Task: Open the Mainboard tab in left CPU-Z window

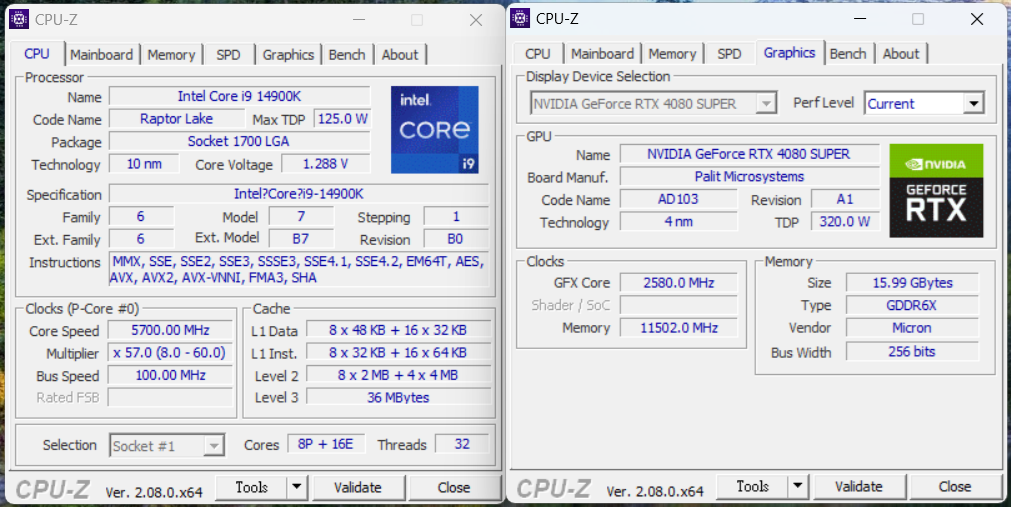Action: click(x=101, y=55)
